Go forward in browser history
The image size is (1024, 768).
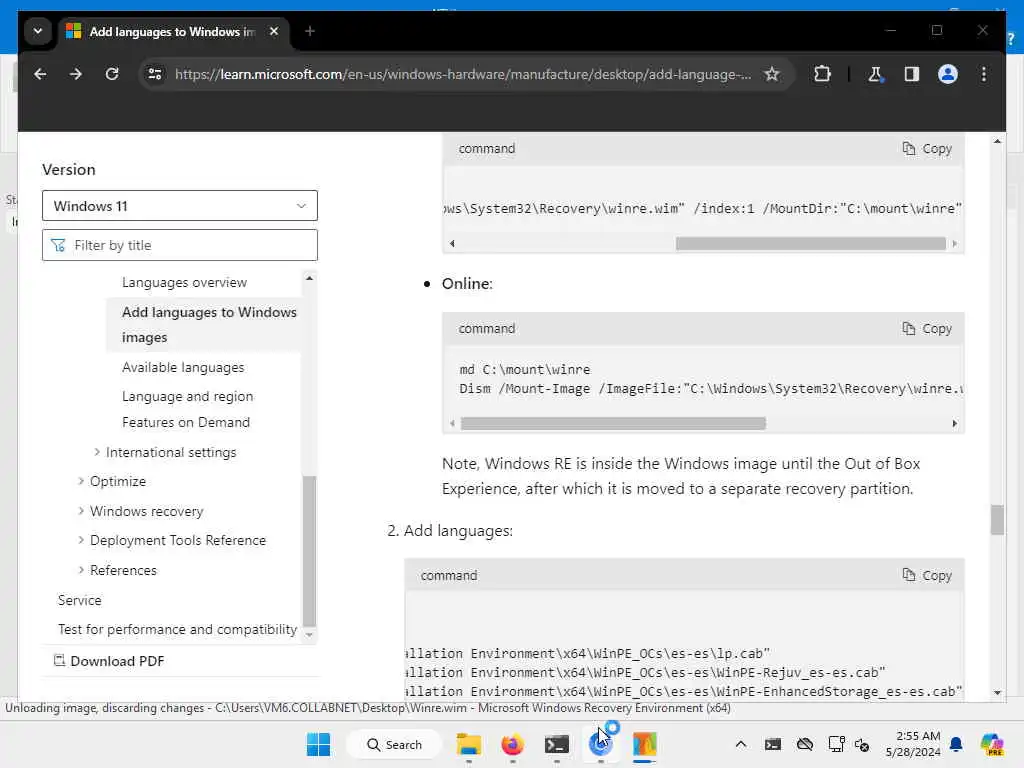tap(76, 74)
